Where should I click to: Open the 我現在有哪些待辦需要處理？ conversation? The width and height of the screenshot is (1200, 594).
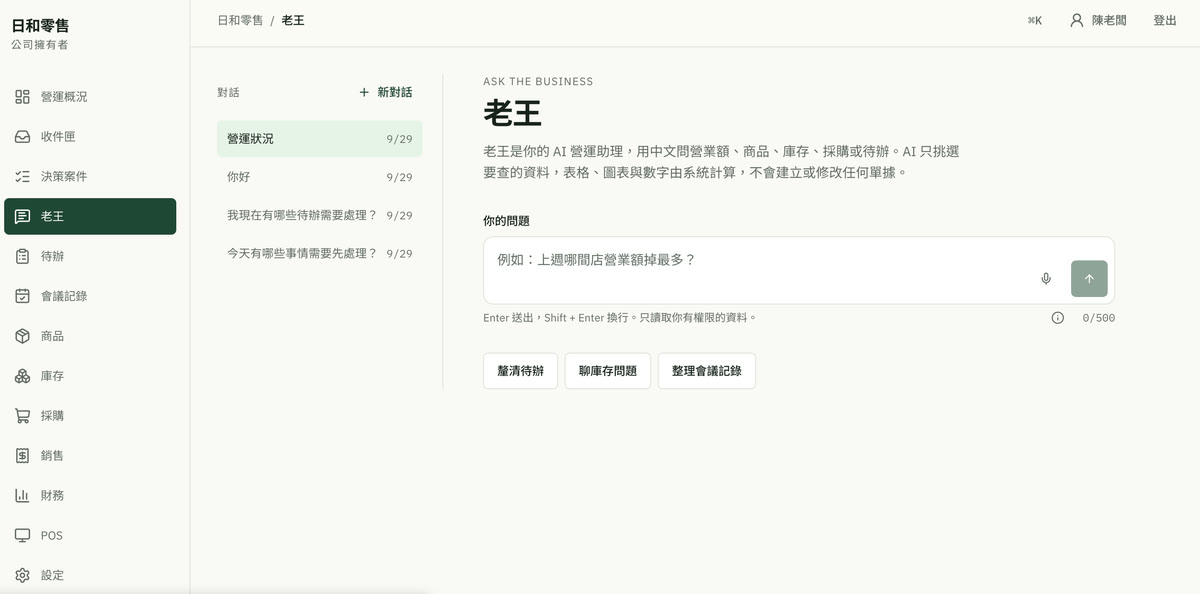(x=319, y=215)
